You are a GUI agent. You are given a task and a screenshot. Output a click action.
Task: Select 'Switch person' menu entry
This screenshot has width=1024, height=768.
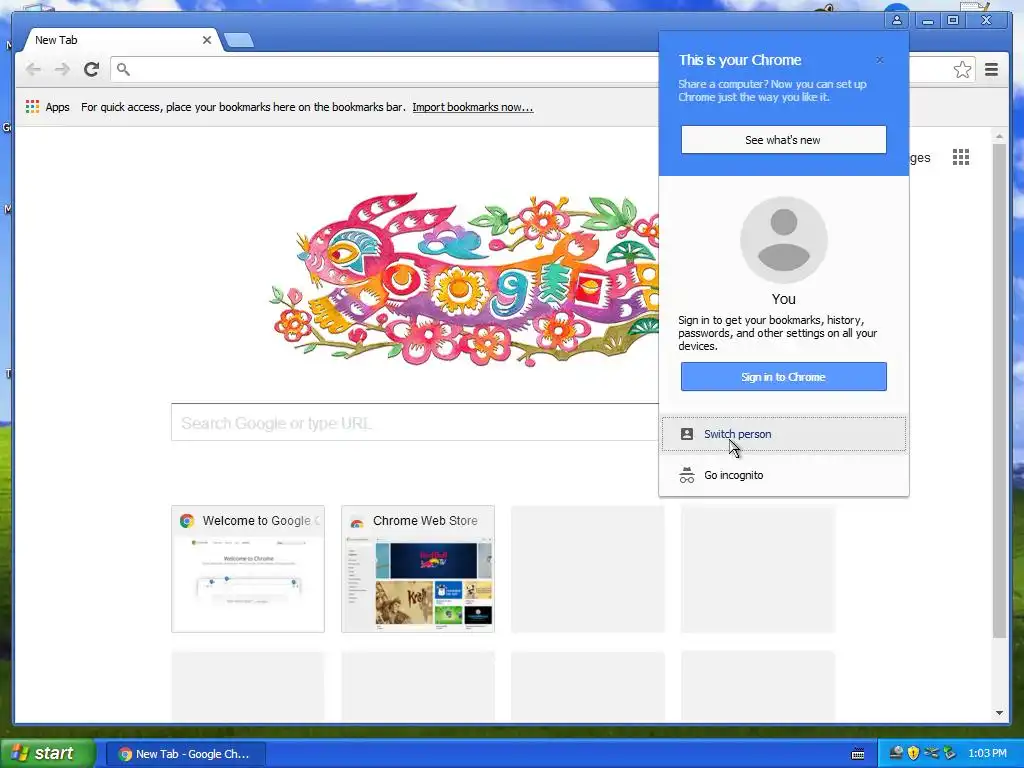point(784,434)
